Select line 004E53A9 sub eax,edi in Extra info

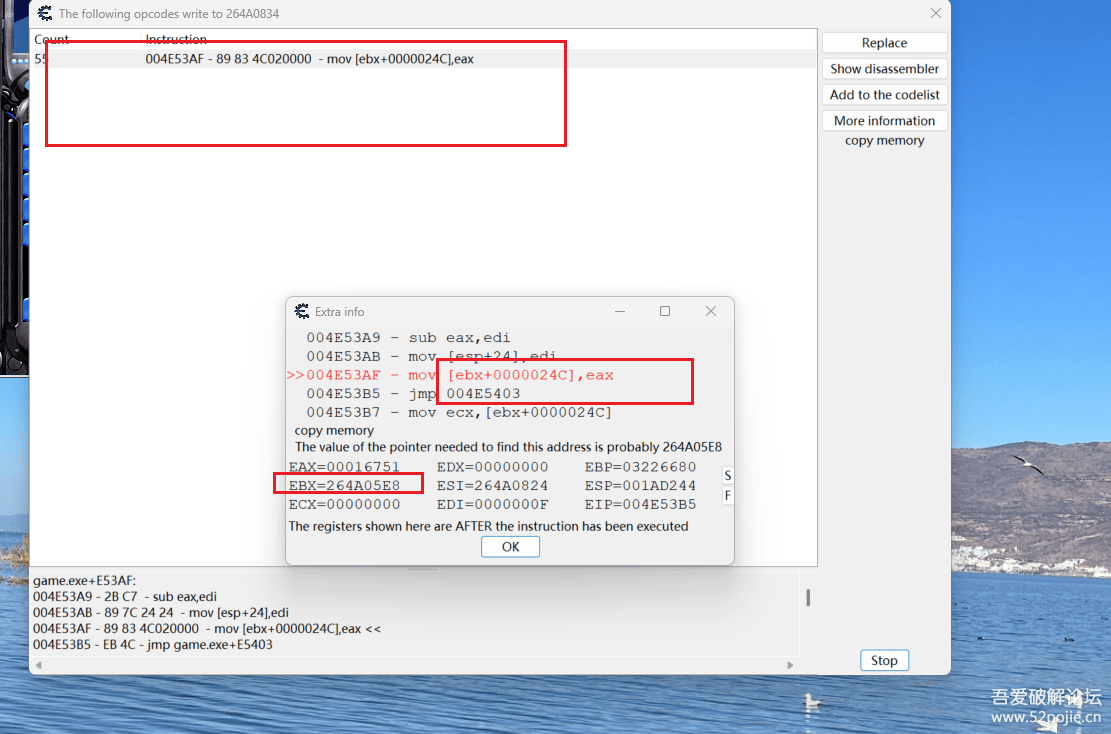(408, 338)
